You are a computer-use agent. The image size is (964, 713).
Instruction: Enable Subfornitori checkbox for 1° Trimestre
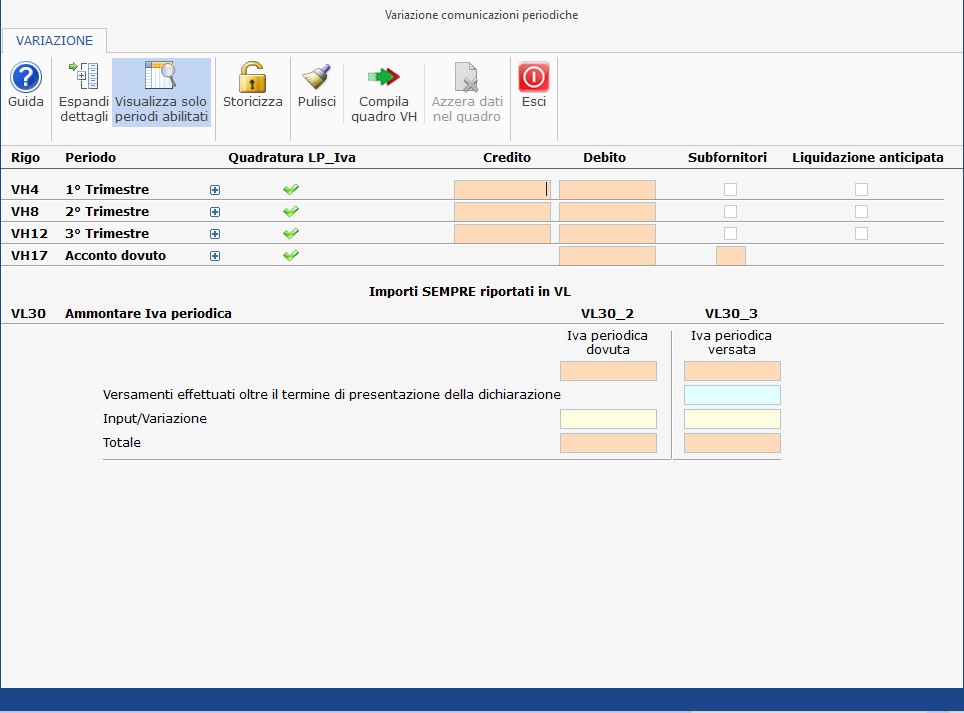[x=731, y=190]
